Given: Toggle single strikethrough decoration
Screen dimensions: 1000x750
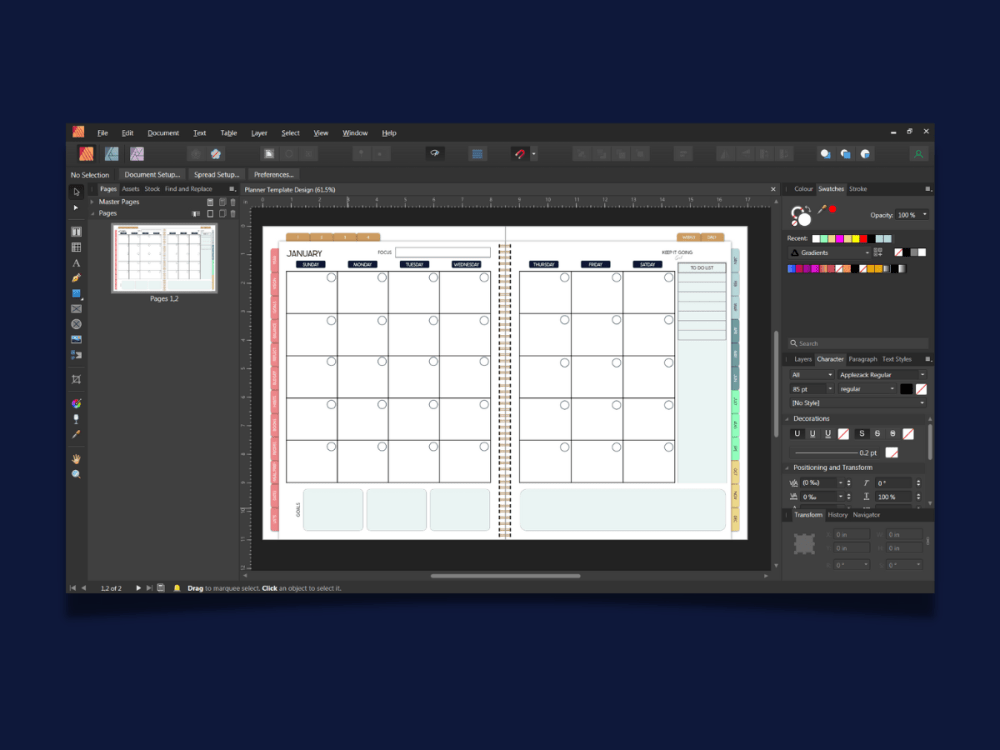Looking at the screenshot, I should click(878, 434).
